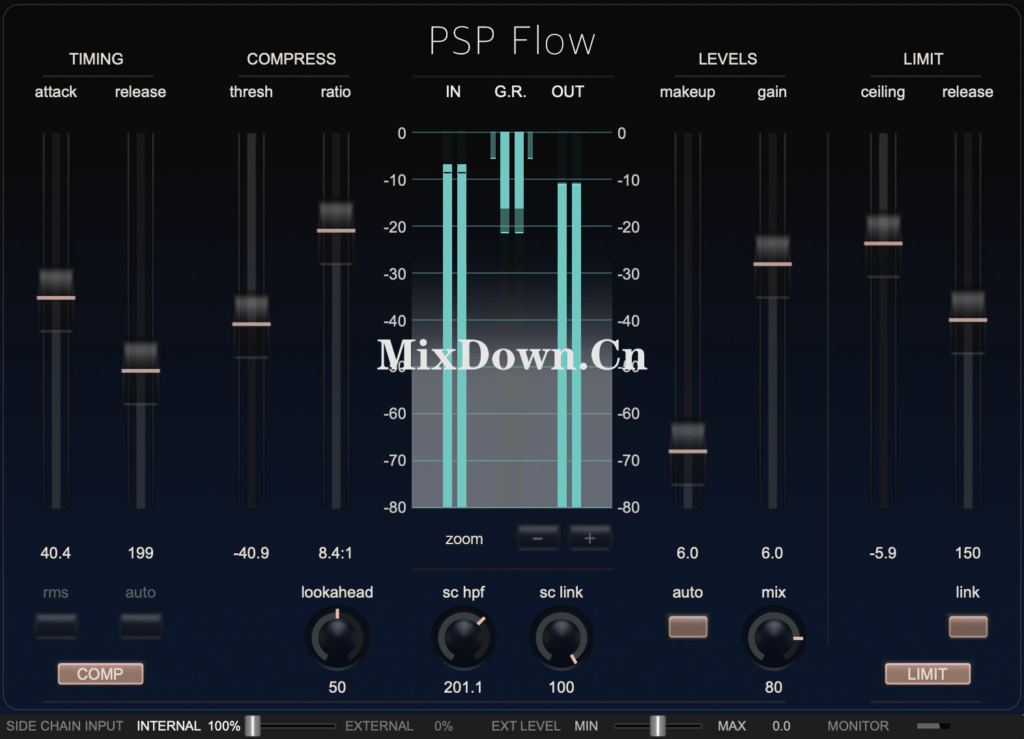Click the ratio value 8.4:1
The image size is (1024, 739).
coord(336,553)
